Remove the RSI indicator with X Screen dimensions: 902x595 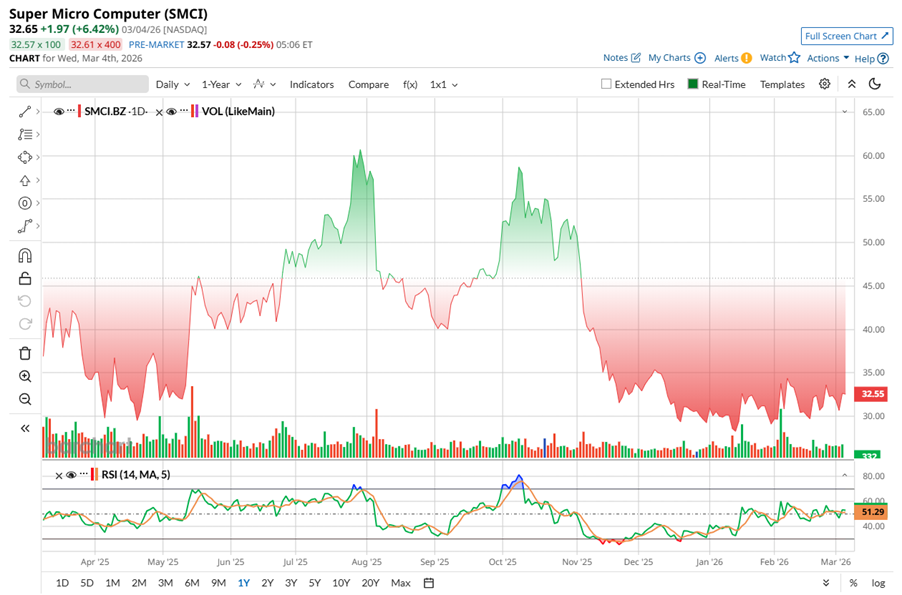click(59, 475)
